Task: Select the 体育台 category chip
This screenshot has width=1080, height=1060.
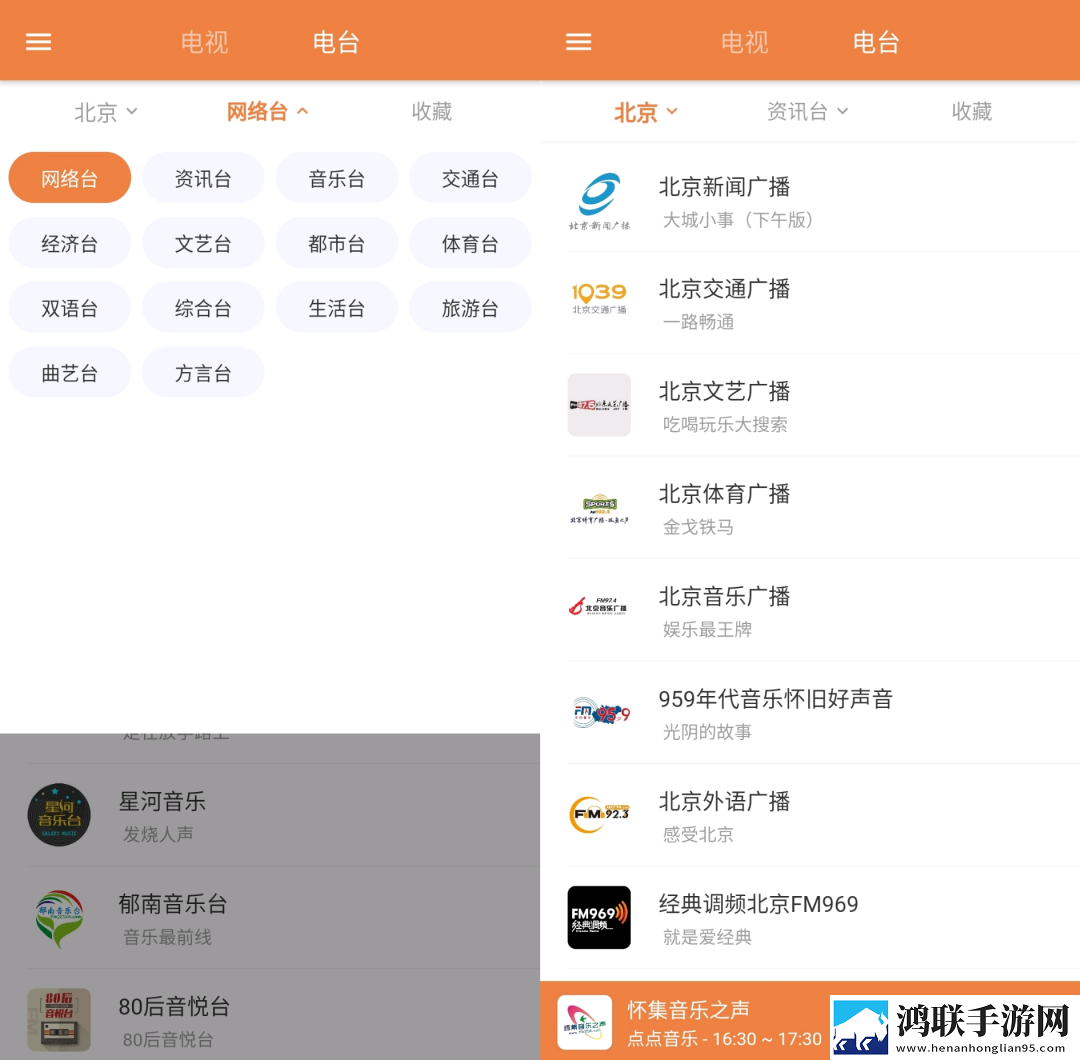Action: [x=470, y=243]
